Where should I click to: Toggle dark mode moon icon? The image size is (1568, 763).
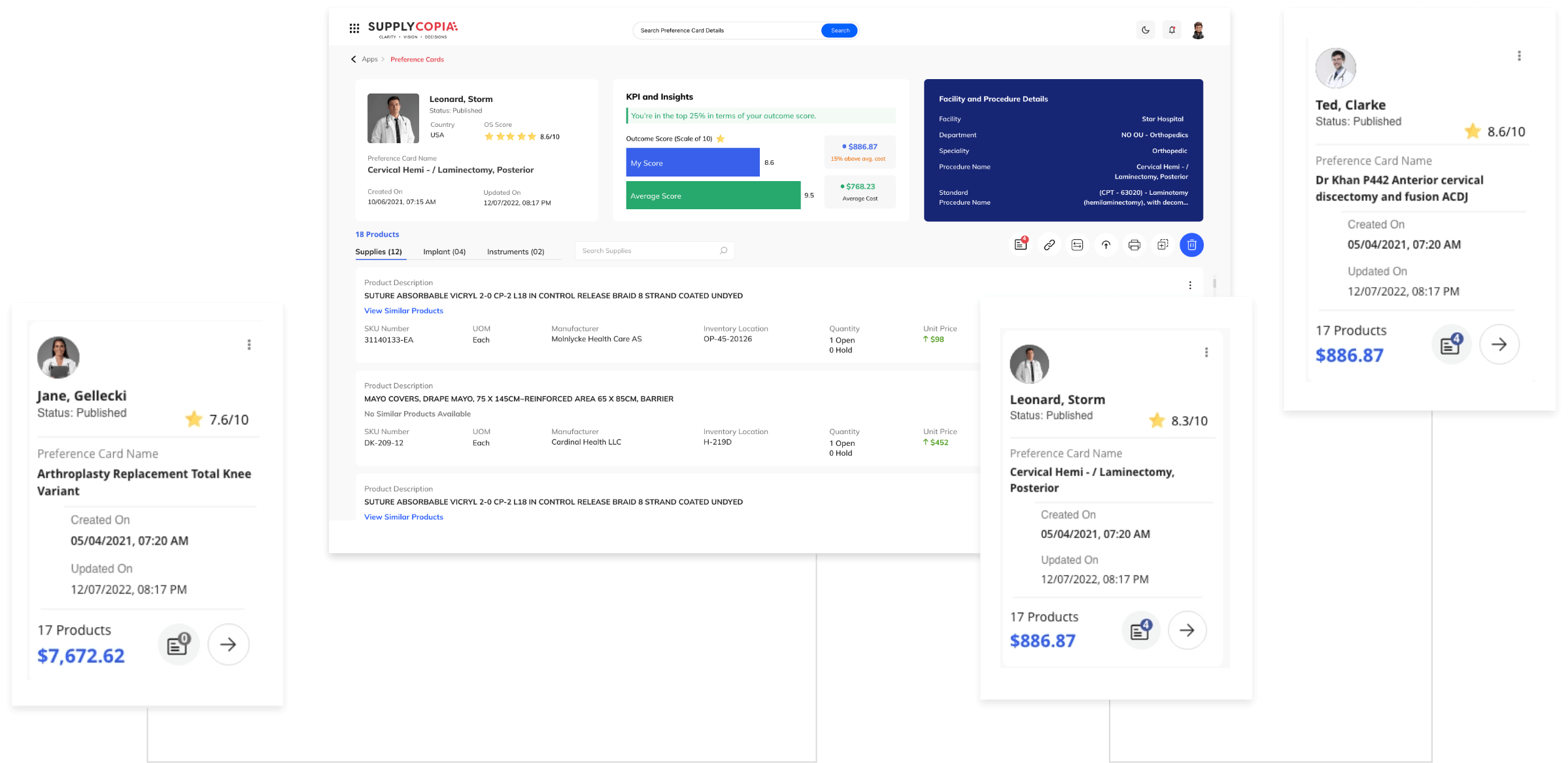tap(1146, 30)
